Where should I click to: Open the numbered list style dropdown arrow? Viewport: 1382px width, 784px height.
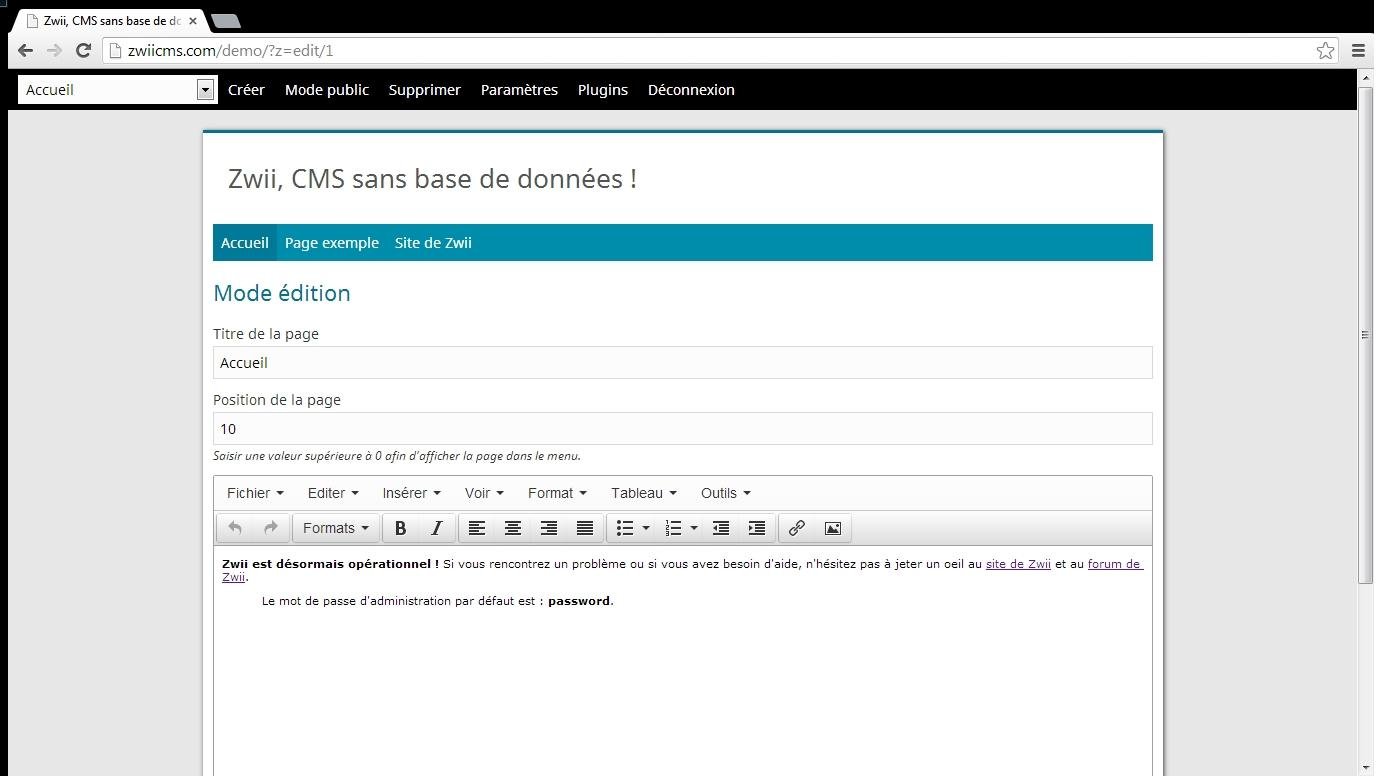(x=694, y=528)
